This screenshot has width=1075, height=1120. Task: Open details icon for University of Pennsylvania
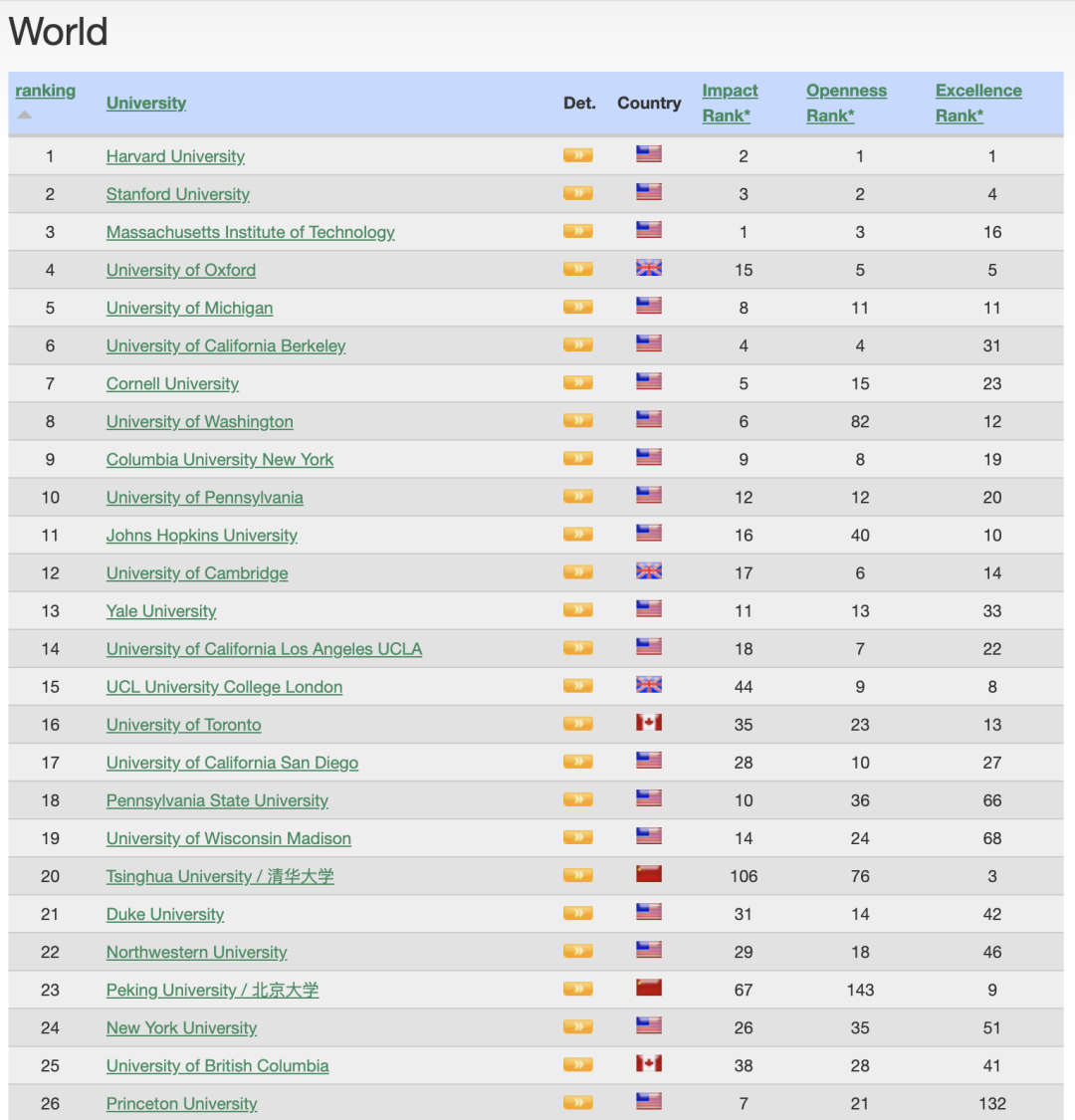click(578, 496)
